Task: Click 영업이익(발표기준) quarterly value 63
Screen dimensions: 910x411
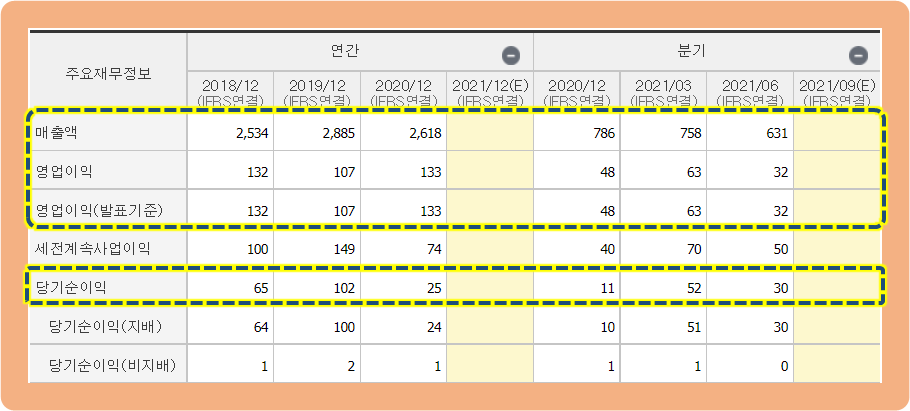Action: 694,211
